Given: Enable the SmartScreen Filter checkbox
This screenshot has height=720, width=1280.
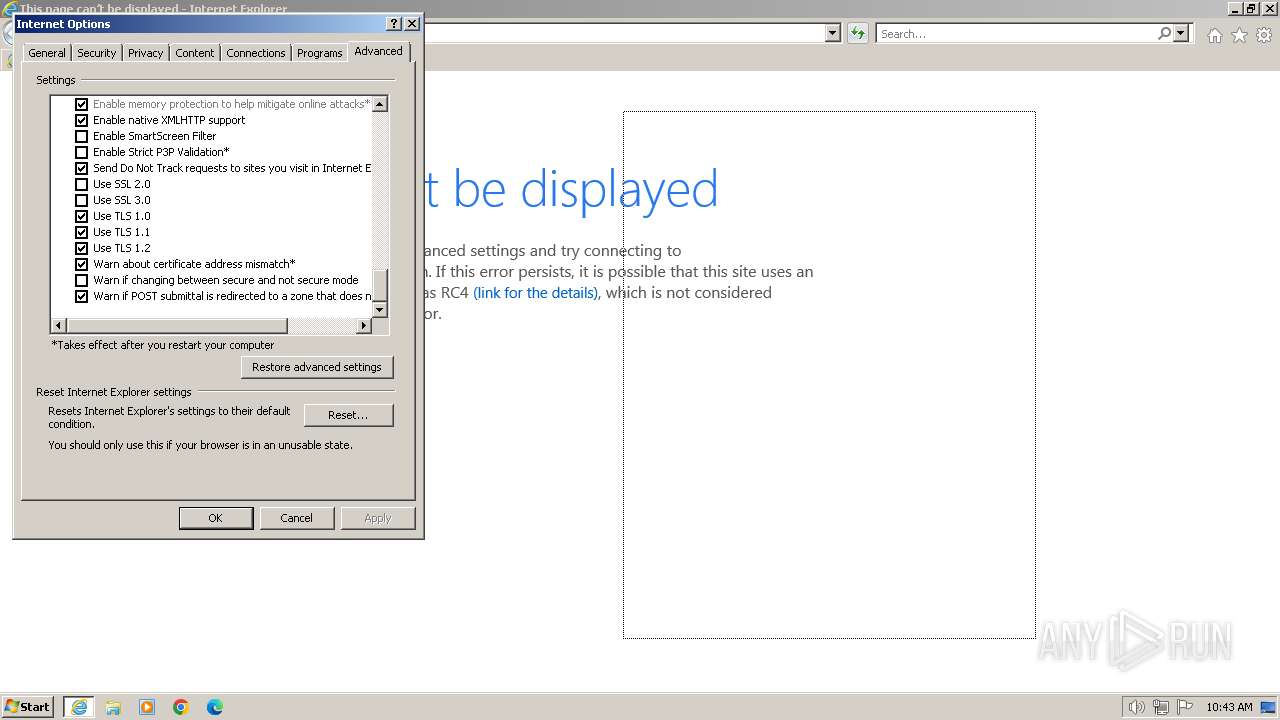Looking at the screenshot, I should 82,136.
